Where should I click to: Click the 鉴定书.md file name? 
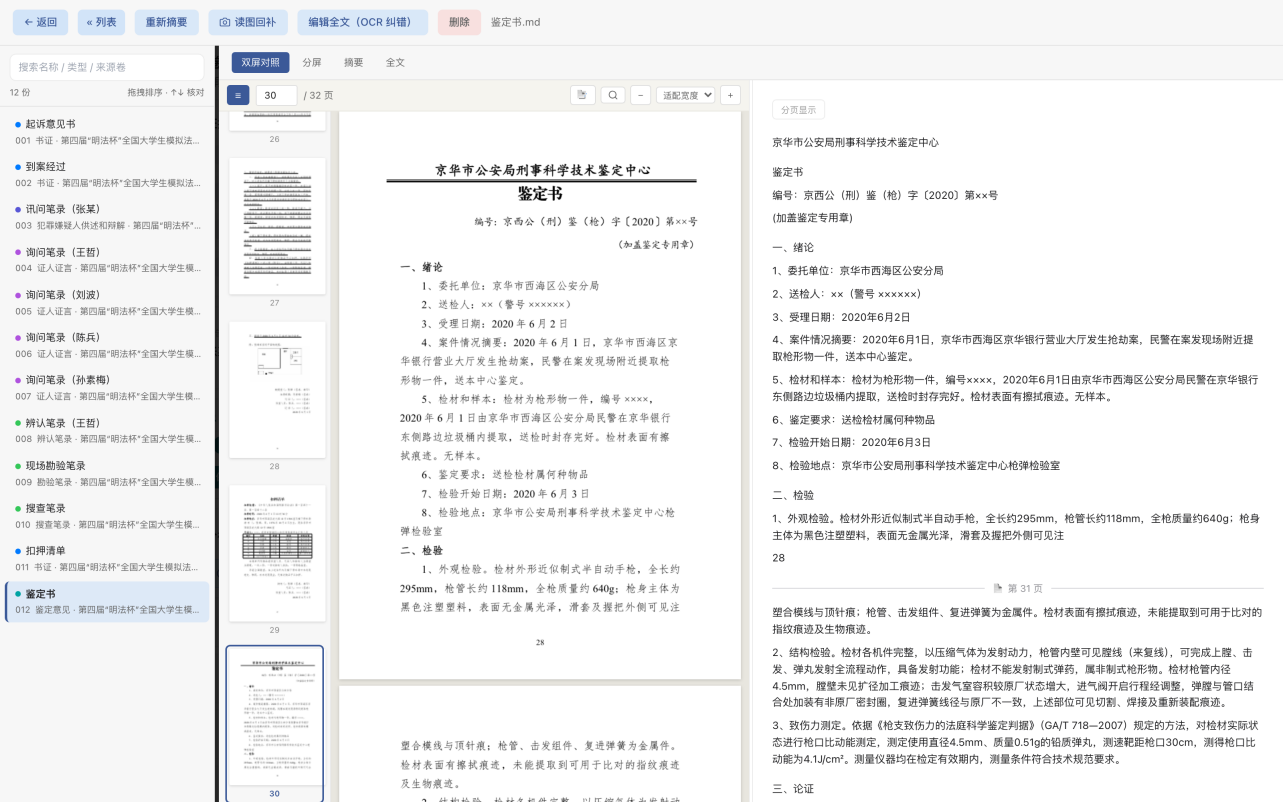tap(516, 22)
